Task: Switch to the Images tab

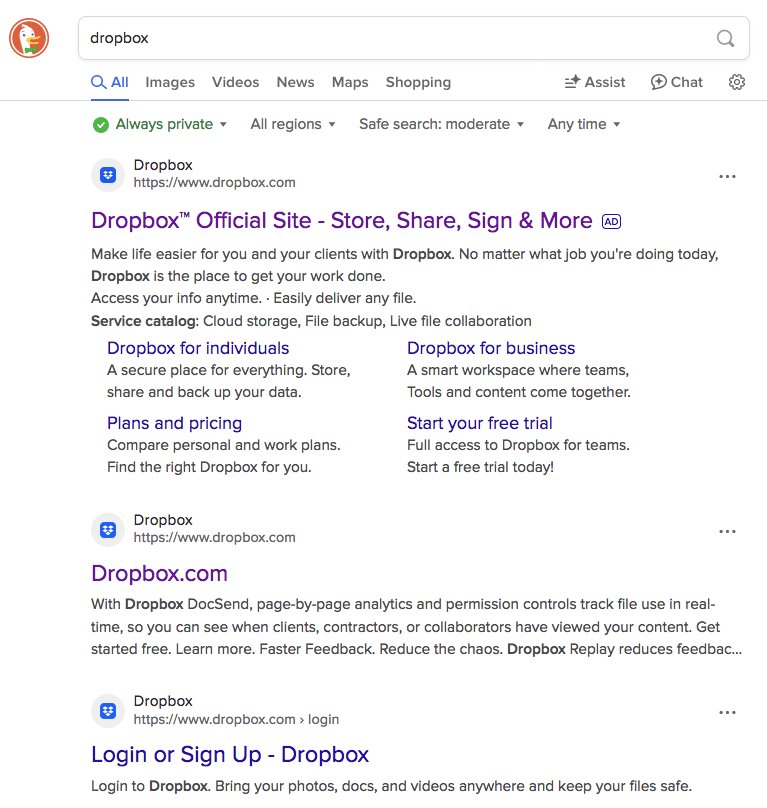Action: tap(170, 82)
